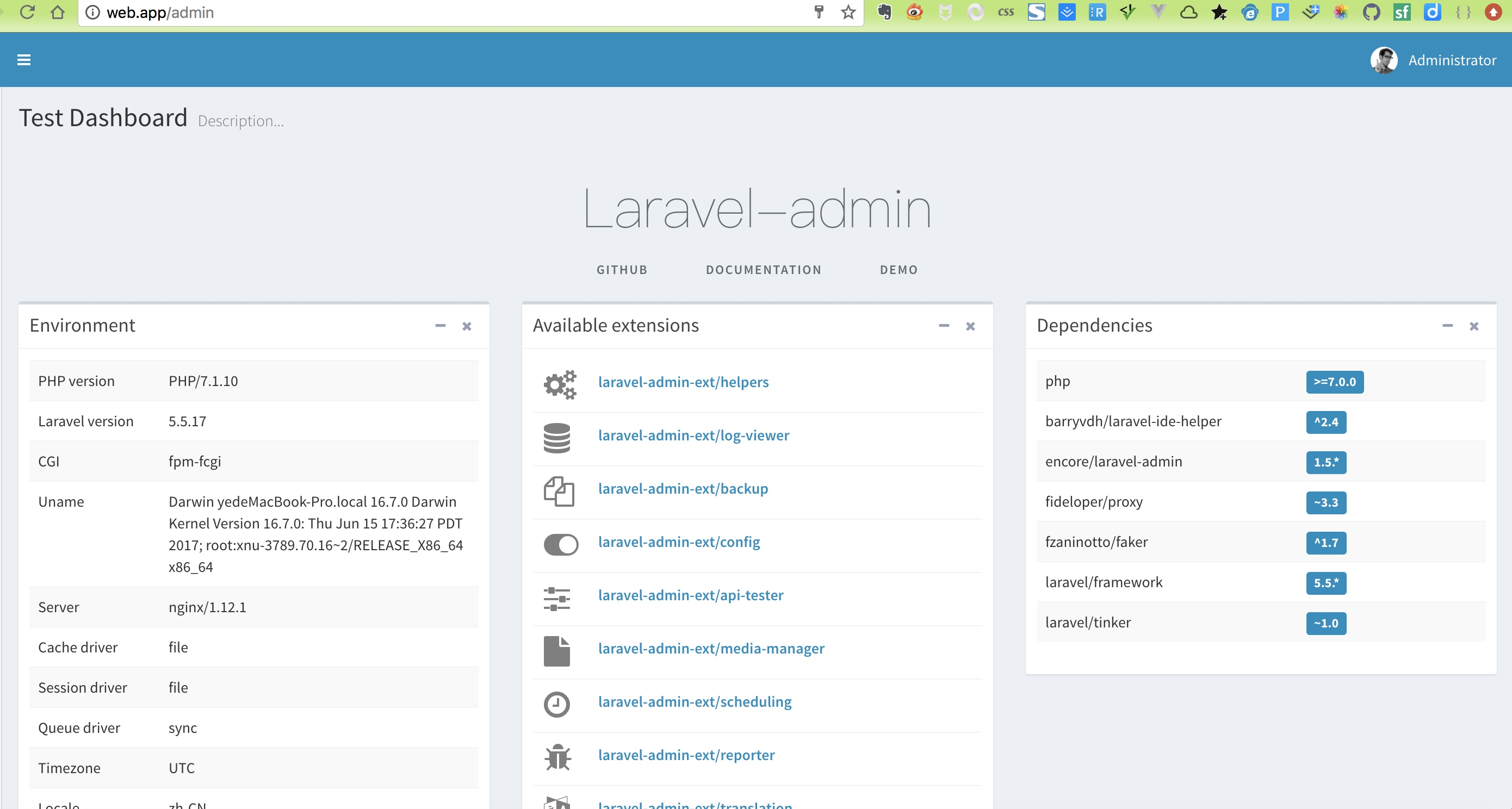Toggle the sidebar hamburger menu
Screen dimensions: 1512x809
pos(23,60)
